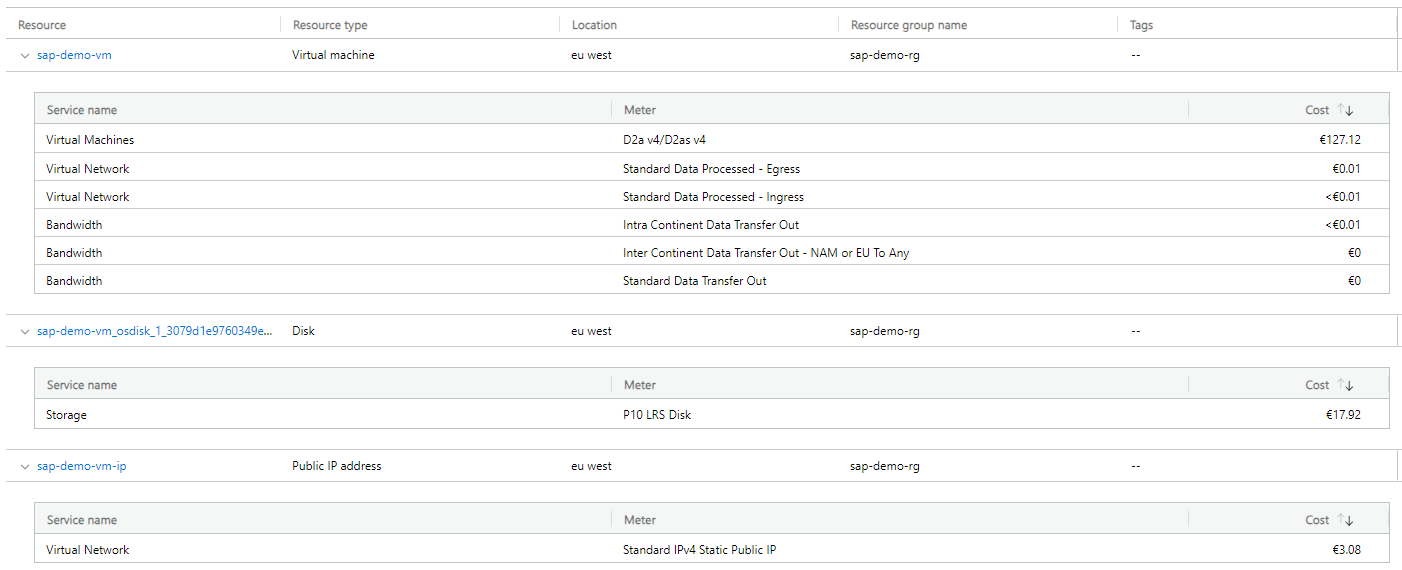Click the €3.08 public IP cost
1402x570 pixels.
click(1346, 550)
